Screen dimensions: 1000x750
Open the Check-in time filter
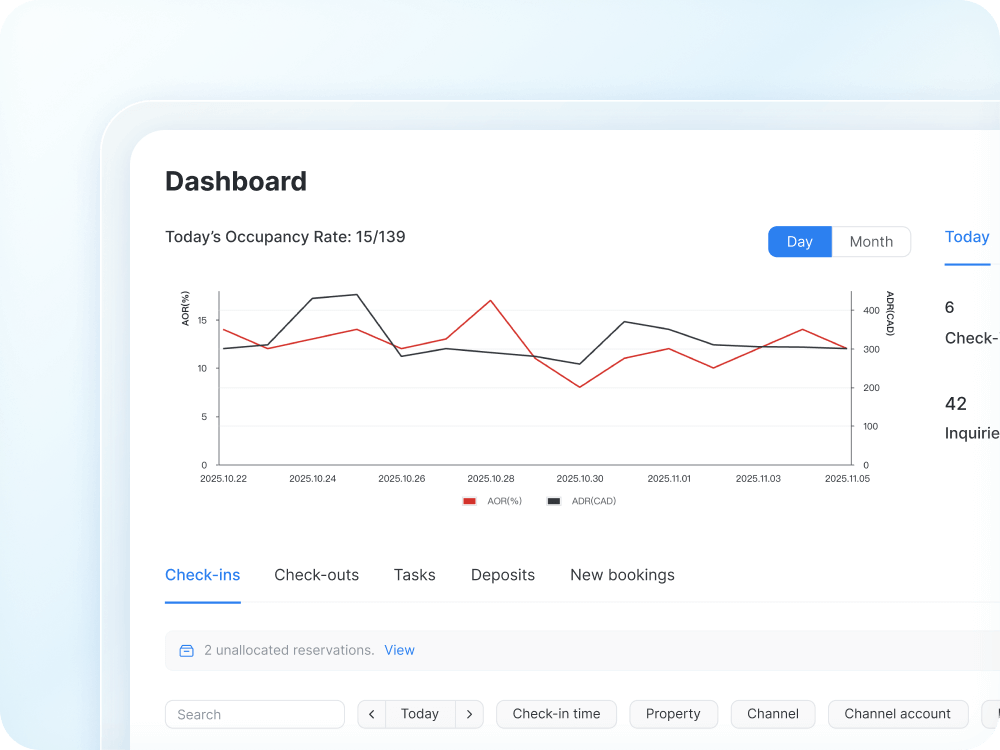coord(556,714)
